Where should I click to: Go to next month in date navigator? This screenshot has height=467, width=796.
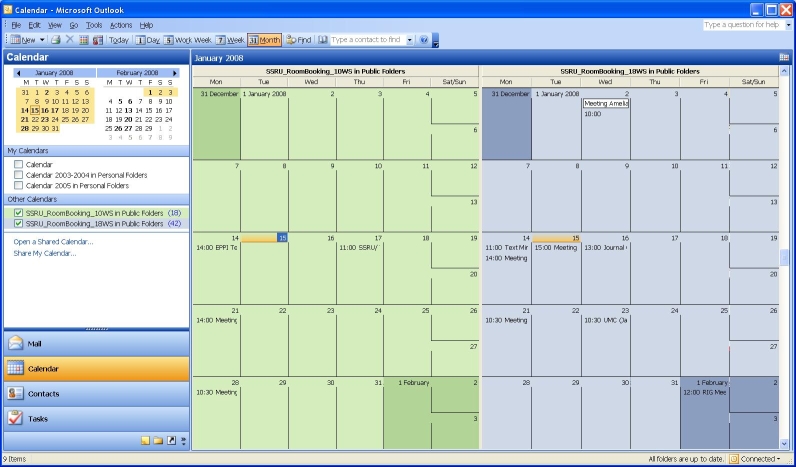click(175, 73)
